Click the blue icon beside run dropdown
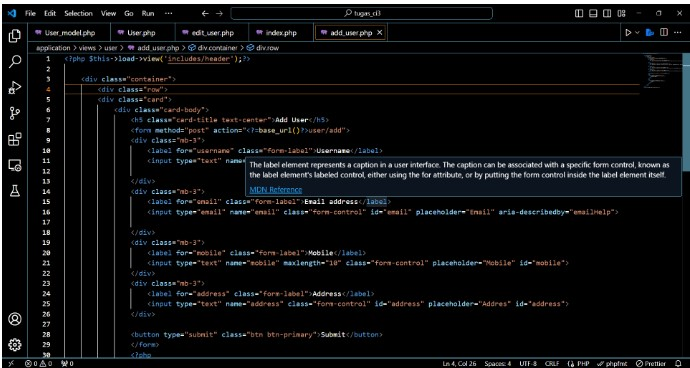This screenshot has width=690, height=368. click(x=650, y=33)
